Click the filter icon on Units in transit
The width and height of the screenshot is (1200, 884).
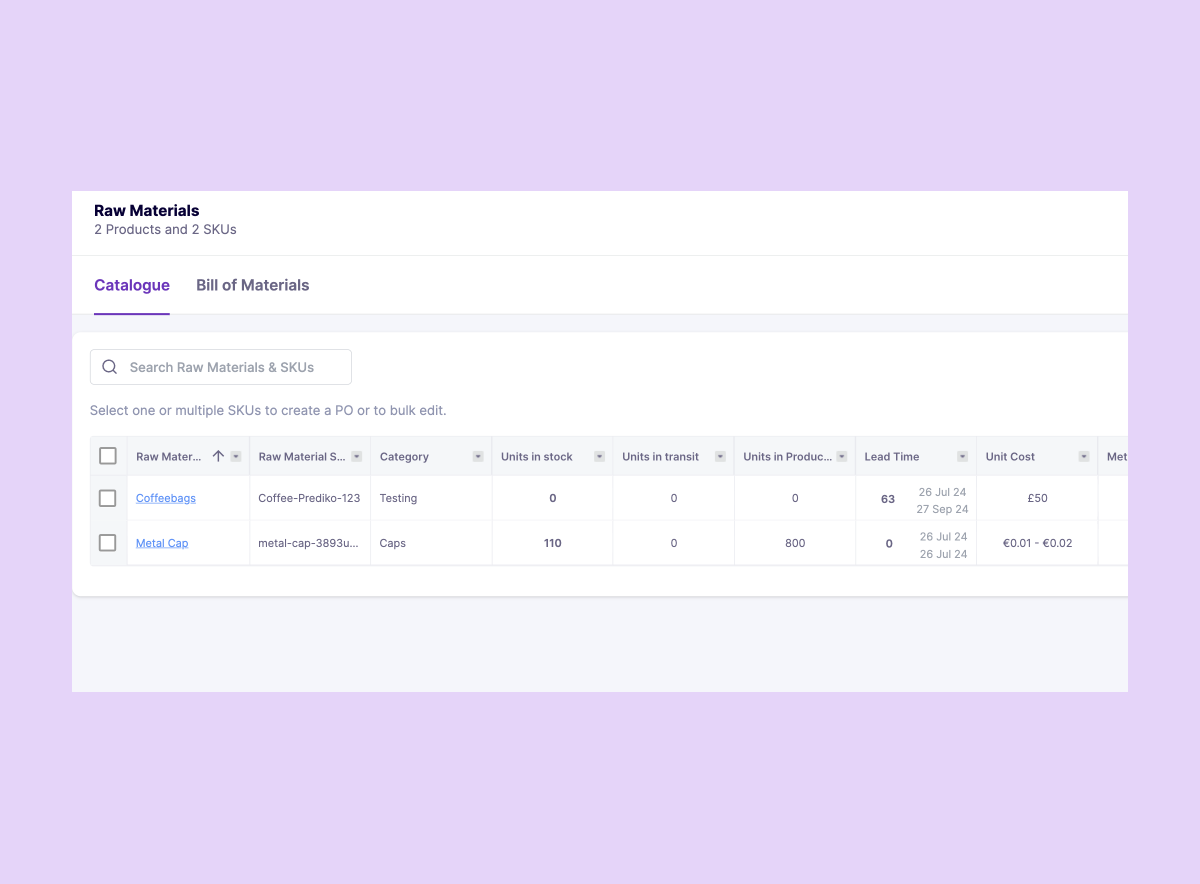(x=719, y=456)
